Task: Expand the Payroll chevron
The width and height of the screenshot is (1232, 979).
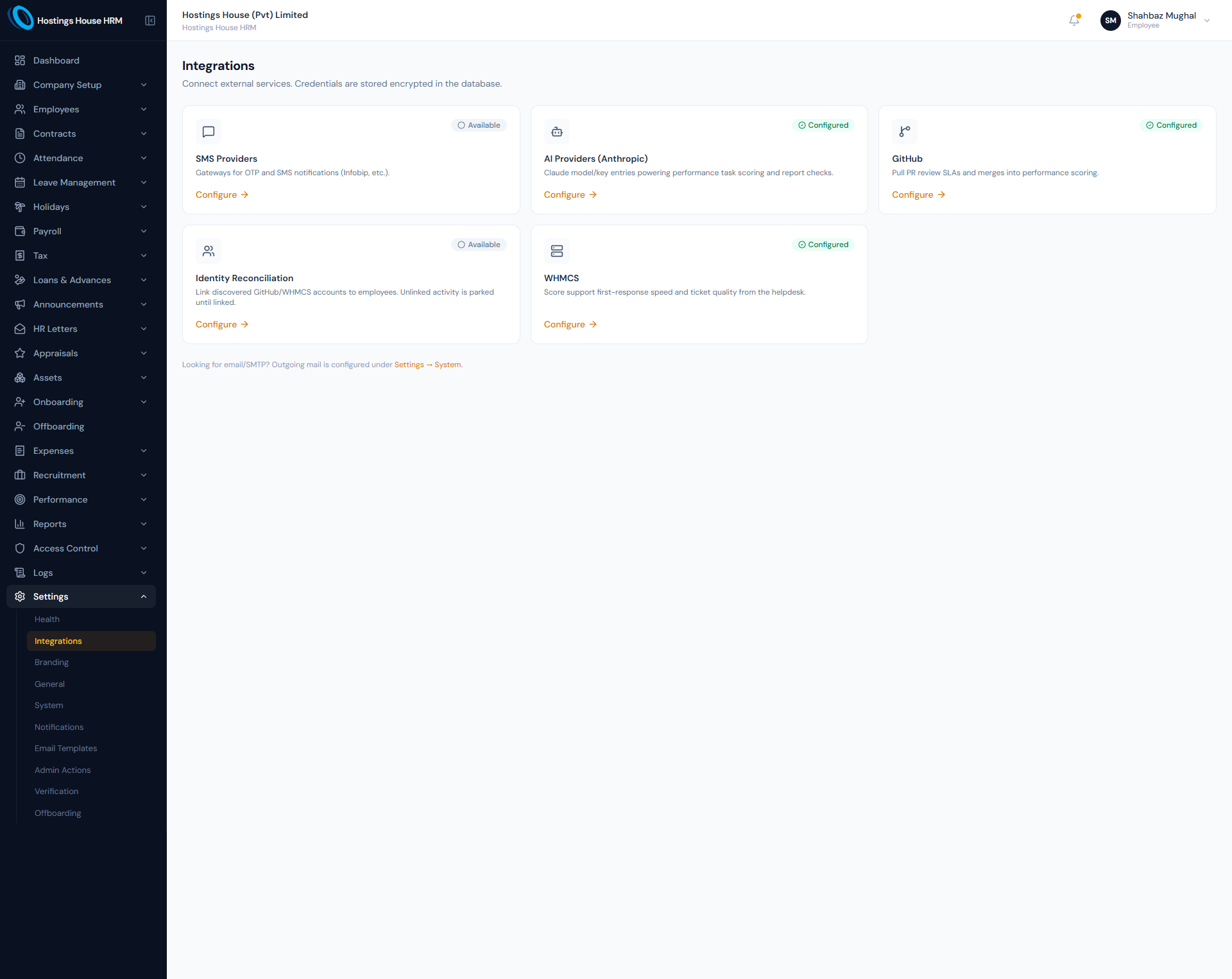Action: coord(144,231)
